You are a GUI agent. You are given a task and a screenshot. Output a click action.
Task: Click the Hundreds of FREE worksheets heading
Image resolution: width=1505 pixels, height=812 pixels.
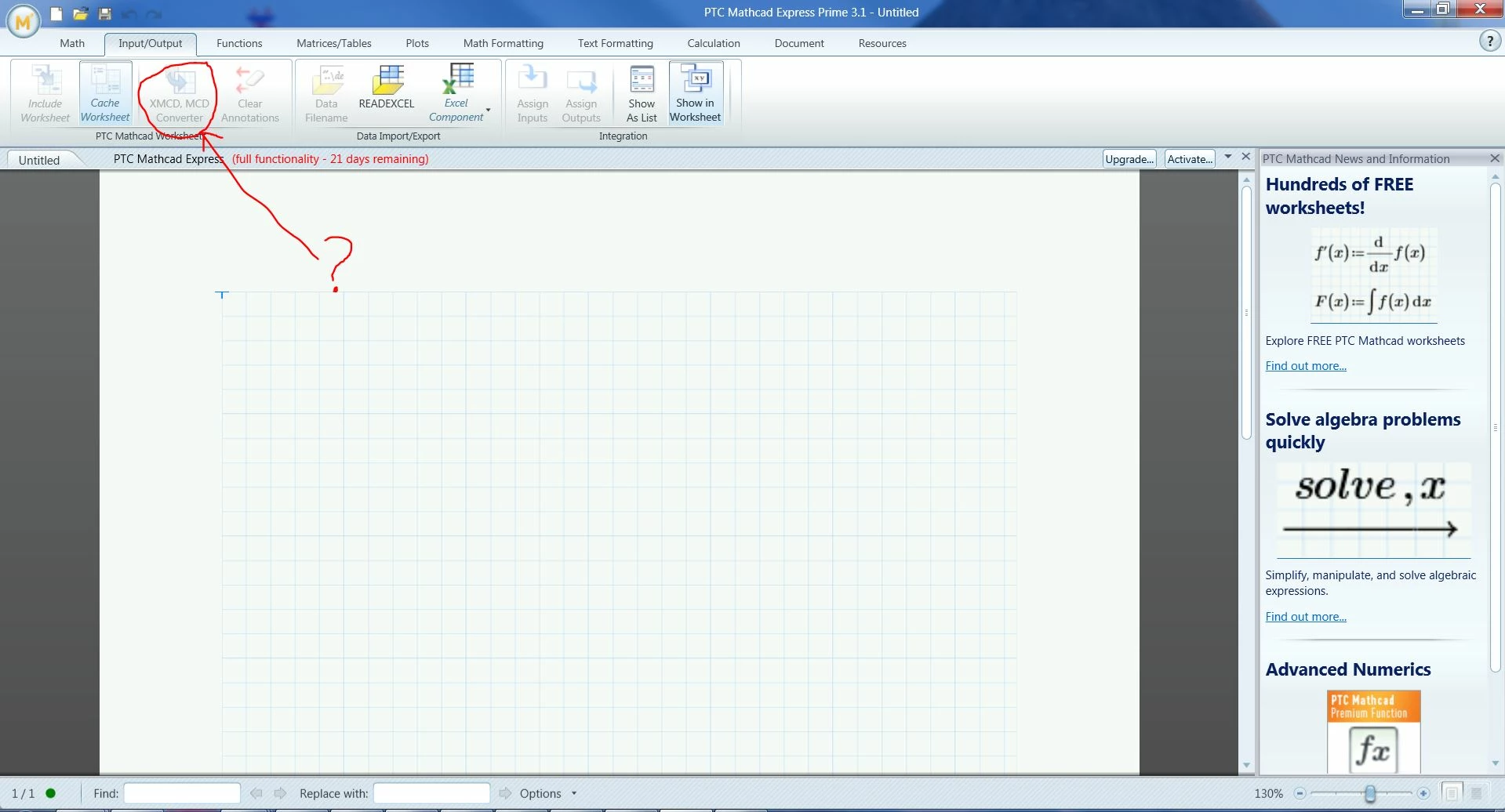pos(1340,196)
